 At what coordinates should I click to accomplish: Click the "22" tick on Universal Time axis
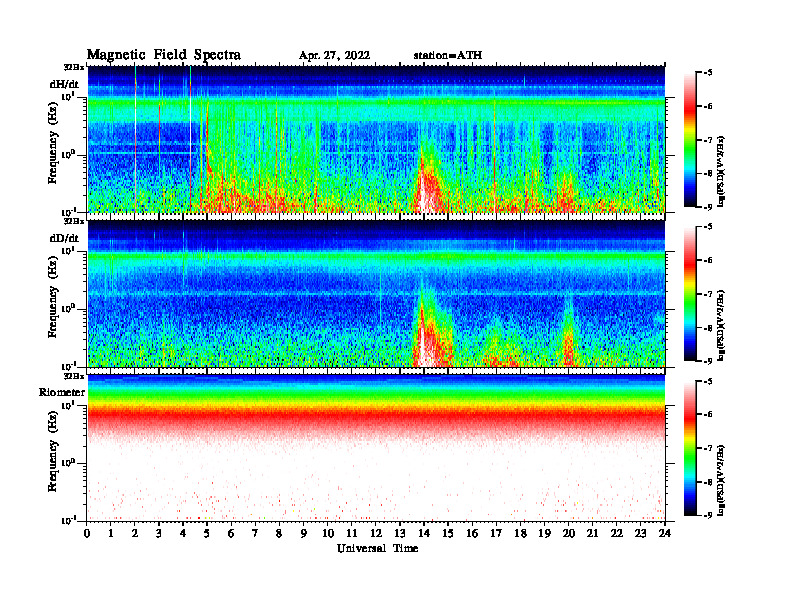click(x=617, y=533)
